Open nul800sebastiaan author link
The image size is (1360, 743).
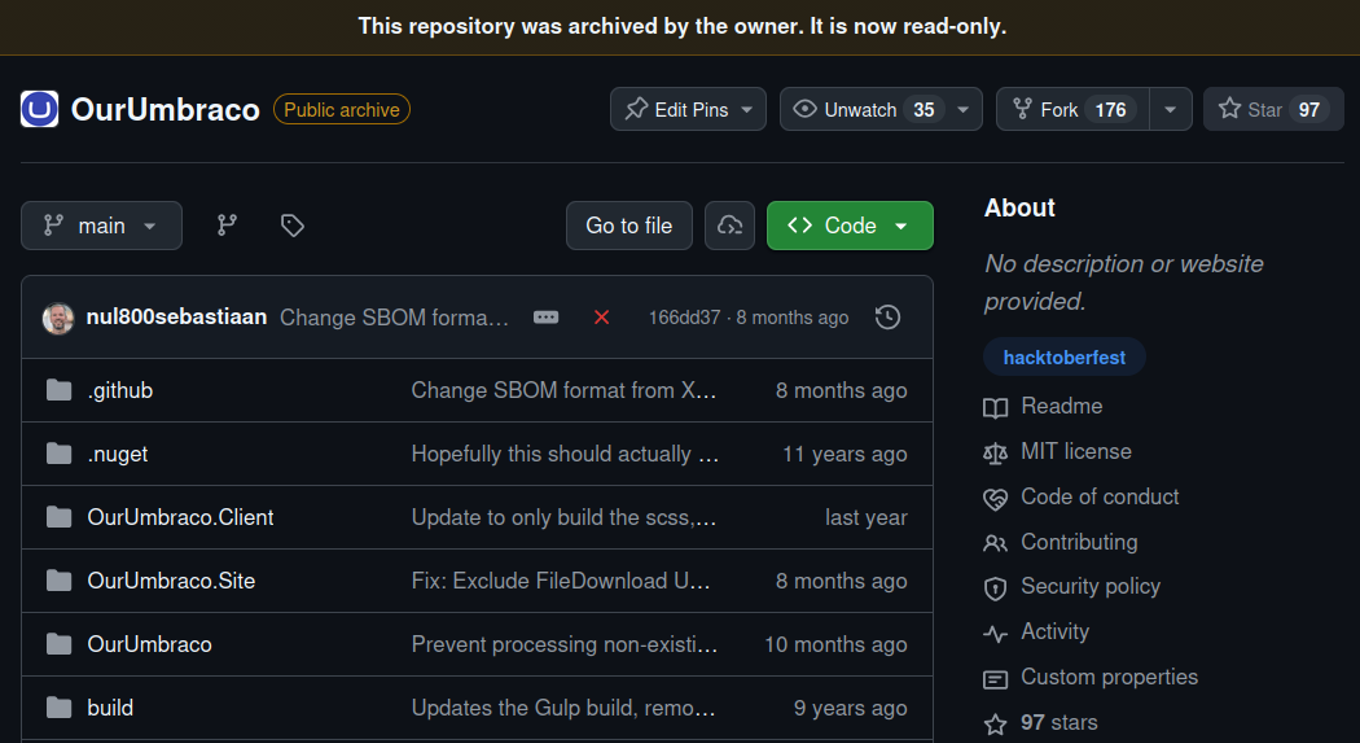point(177,317)
